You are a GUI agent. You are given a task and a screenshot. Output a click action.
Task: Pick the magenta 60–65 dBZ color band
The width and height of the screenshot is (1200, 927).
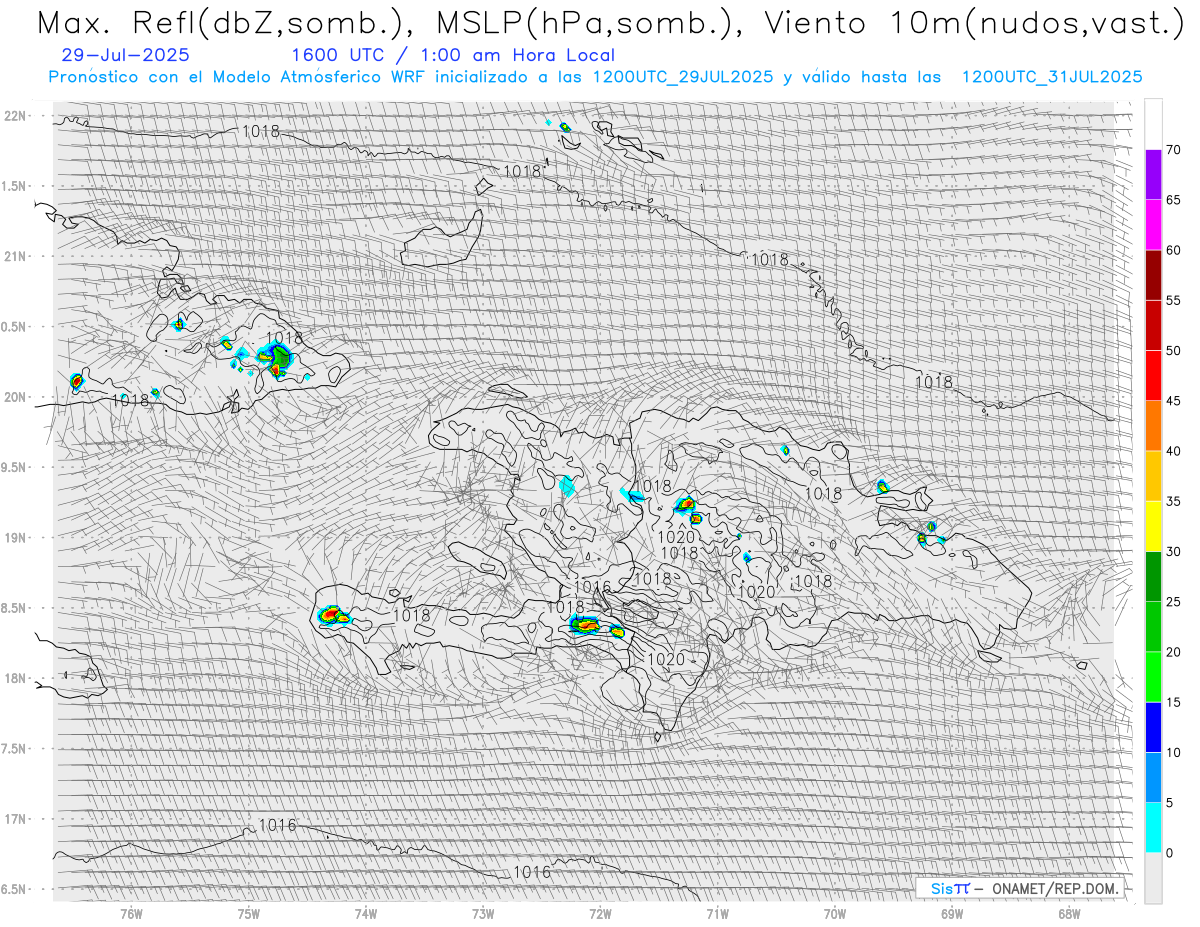tap(1153, 225)
